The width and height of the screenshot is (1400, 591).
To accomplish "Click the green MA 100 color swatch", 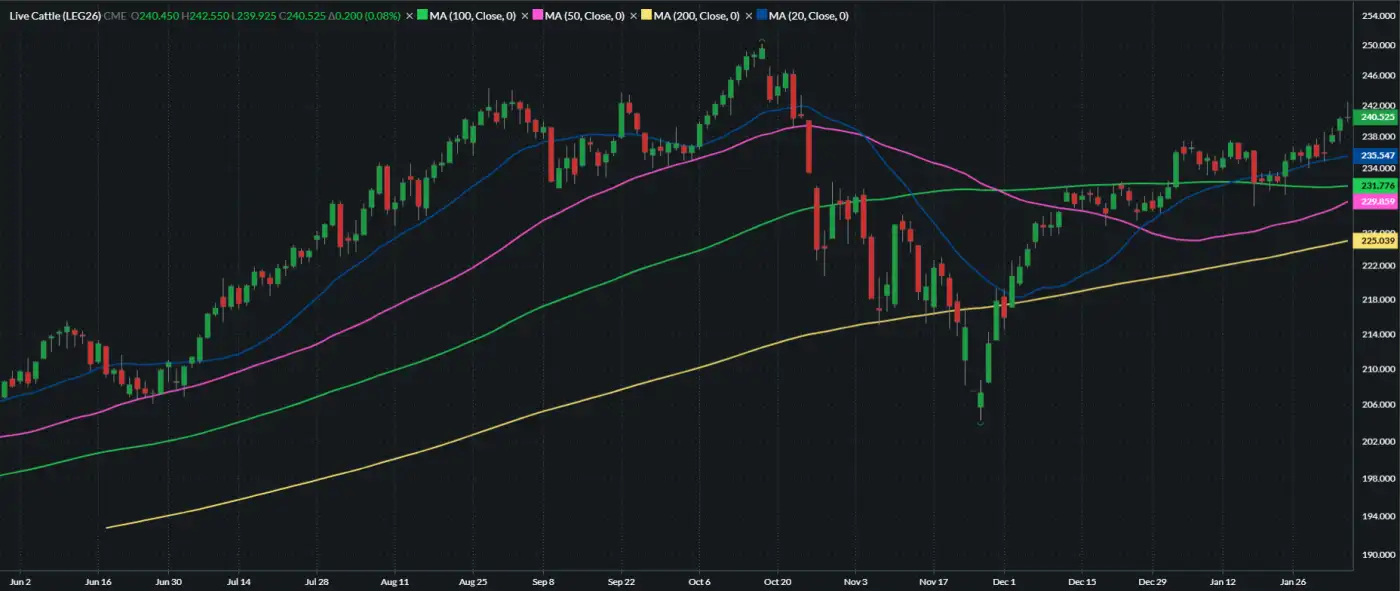I will tap(423, 16).
